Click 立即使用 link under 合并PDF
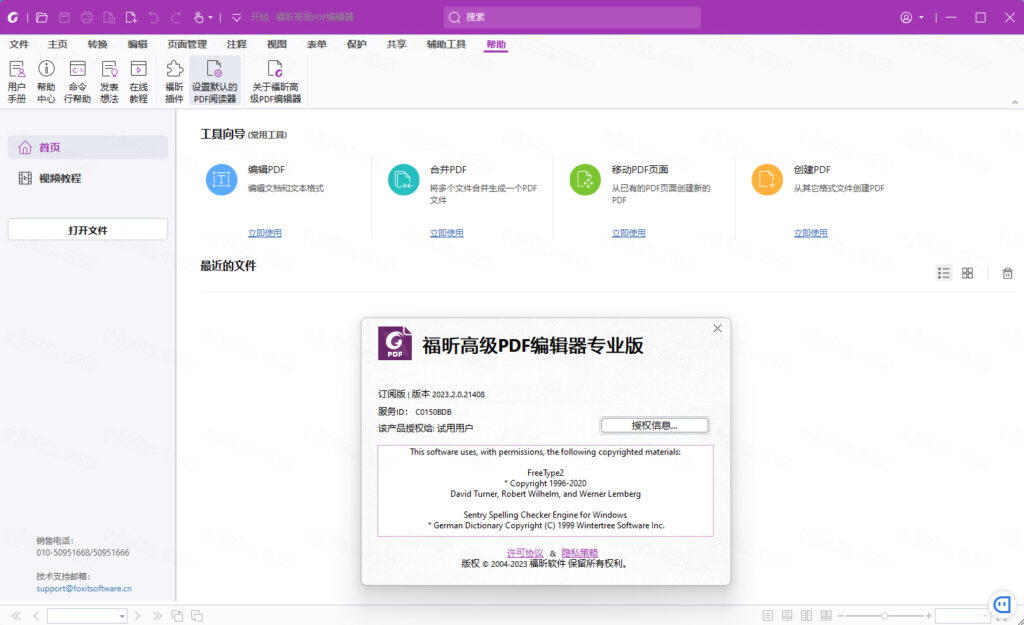This screenshot has width=1024, height=625. point(447,233)
